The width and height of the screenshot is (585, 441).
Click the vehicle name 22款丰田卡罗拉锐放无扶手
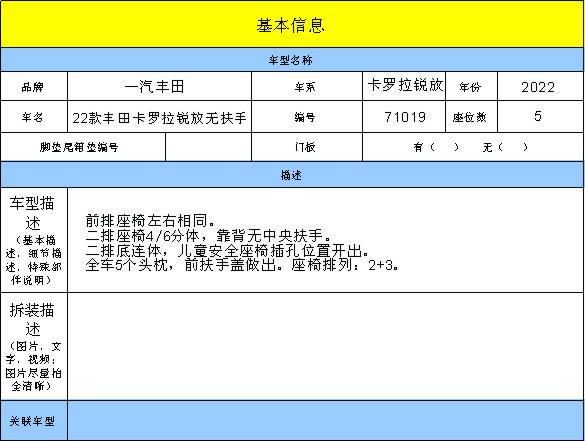[x=159, y=117]
